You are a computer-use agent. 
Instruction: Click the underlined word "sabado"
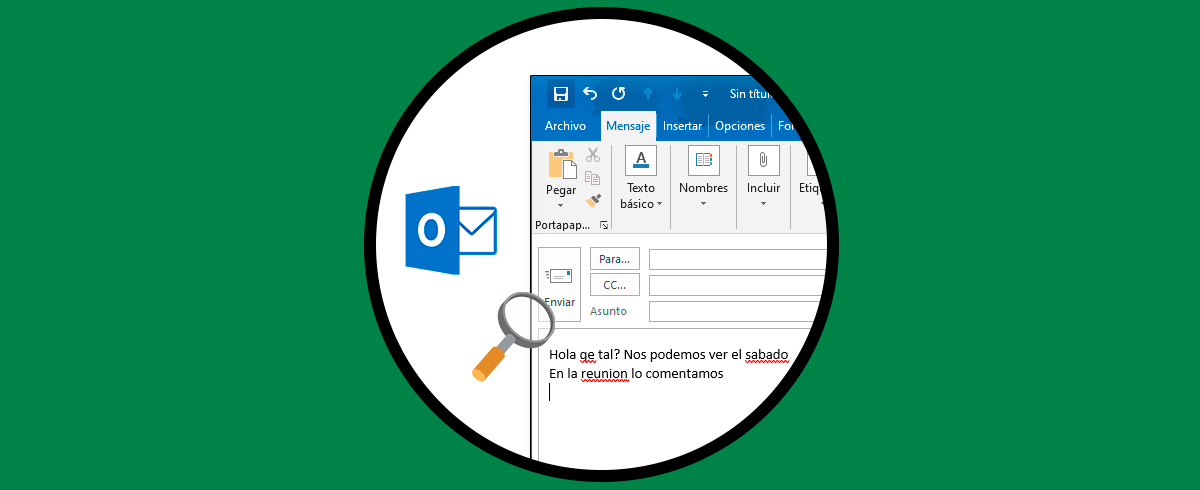(767, 355)
